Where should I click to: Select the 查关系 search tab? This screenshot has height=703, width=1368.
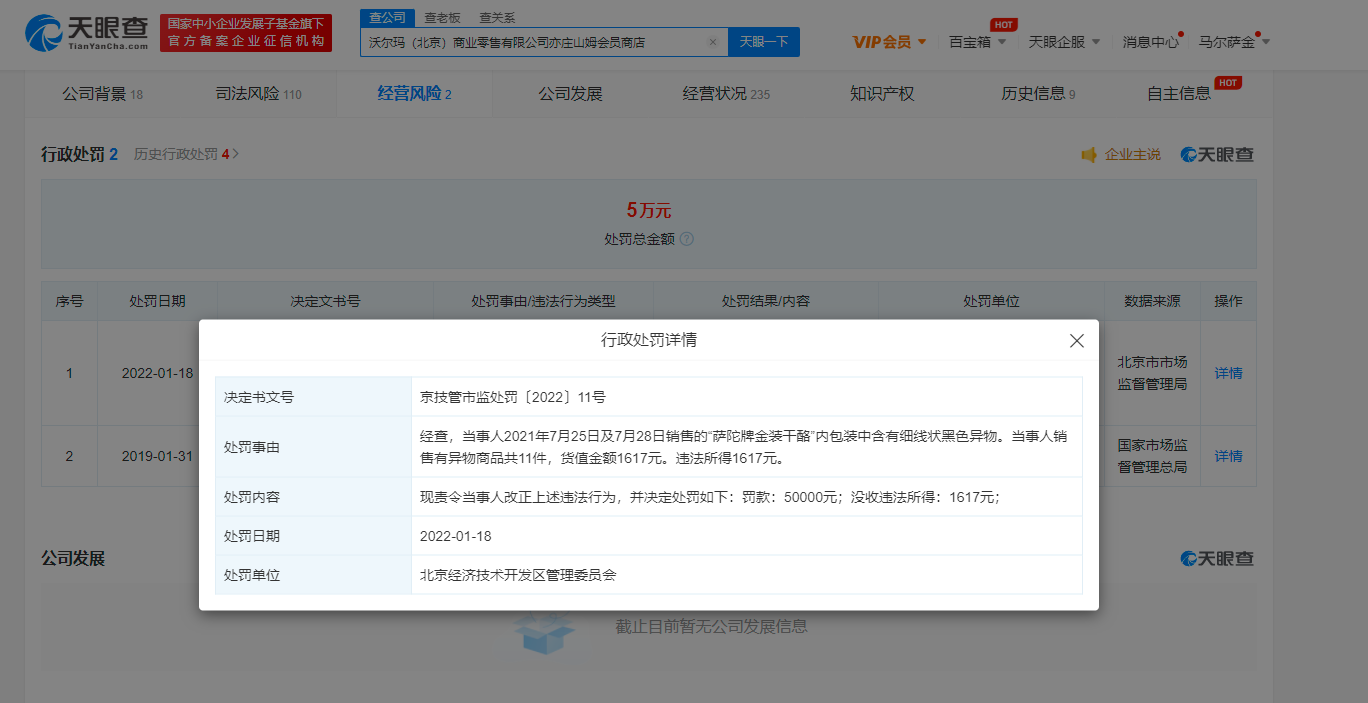[497, 18]
